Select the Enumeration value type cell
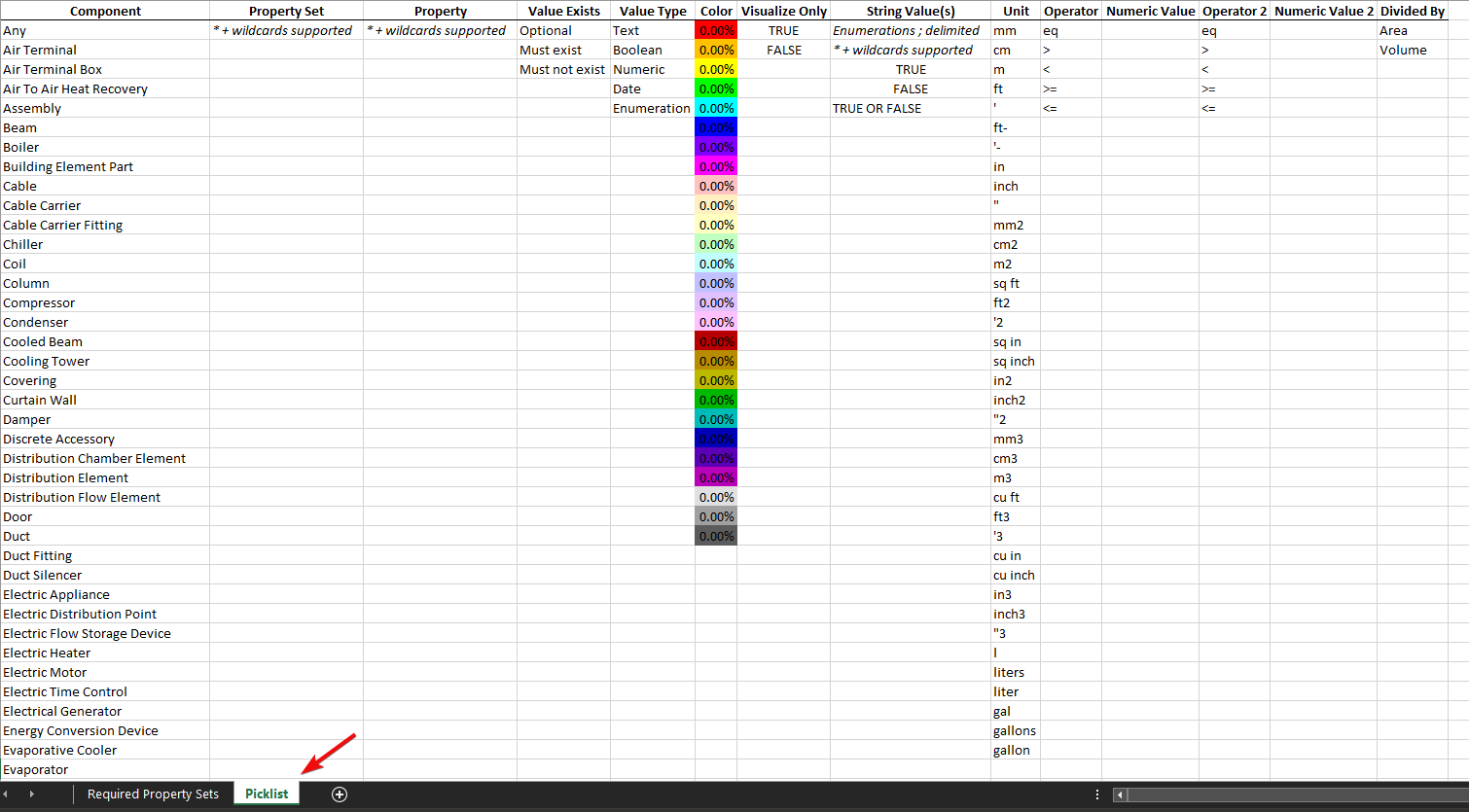Viewport: 1469px width, 812px height. pyautogui.click(x=653, y=108)
